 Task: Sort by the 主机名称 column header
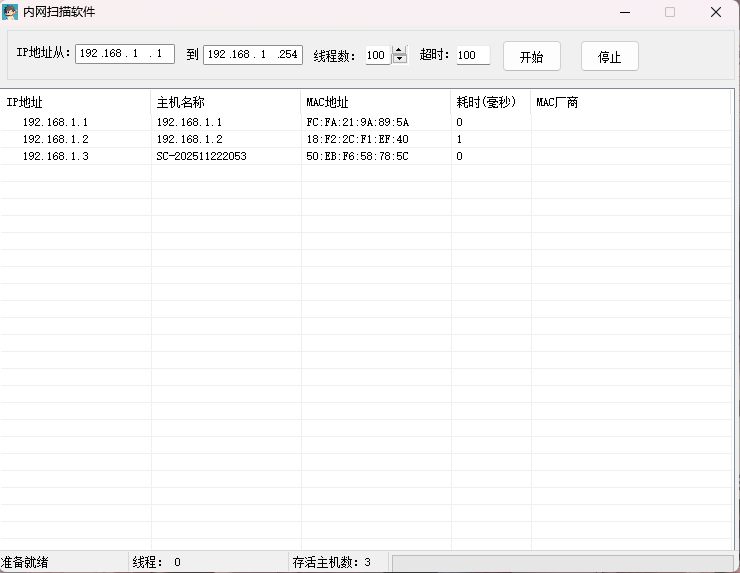(225, 102)
